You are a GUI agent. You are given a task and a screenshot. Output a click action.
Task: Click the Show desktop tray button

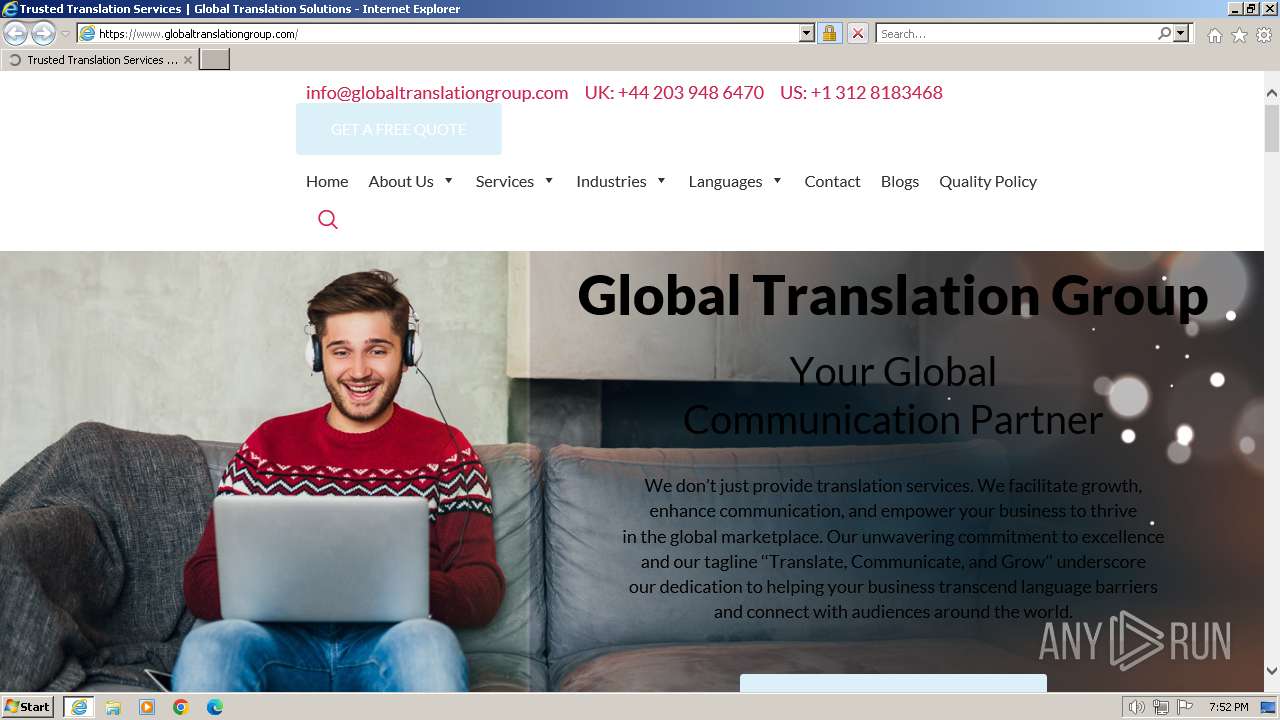[1269, 707]
